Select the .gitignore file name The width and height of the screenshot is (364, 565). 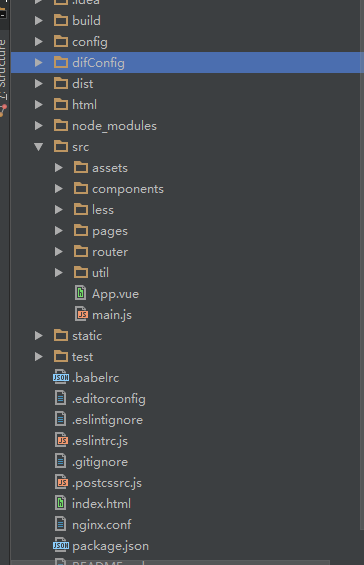coord(100,462)
